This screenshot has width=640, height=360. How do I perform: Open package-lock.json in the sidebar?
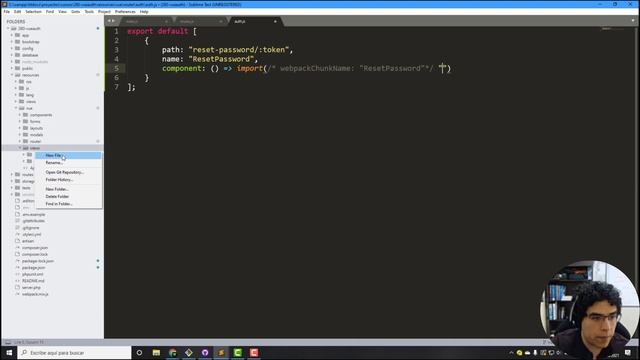tap(38, 261)
